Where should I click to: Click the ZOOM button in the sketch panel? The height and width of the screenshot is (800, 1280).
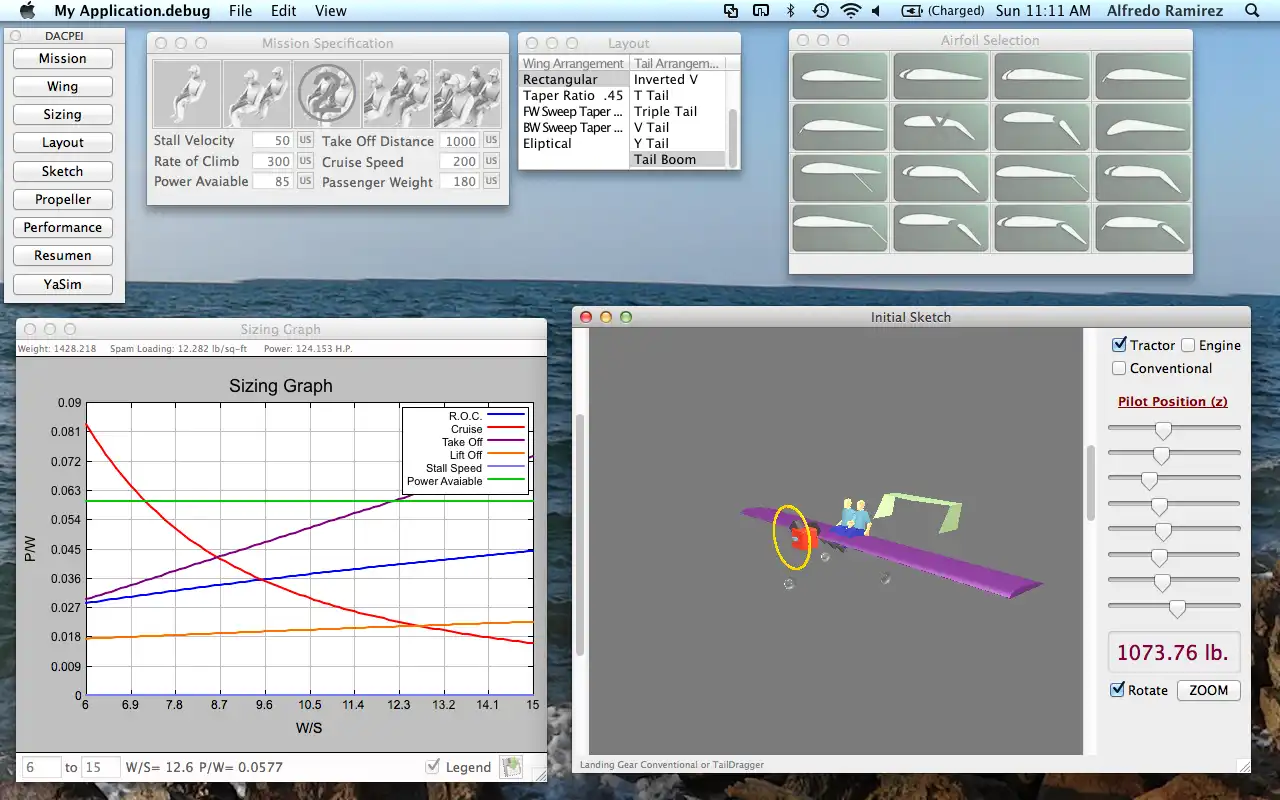point(1208,690)
